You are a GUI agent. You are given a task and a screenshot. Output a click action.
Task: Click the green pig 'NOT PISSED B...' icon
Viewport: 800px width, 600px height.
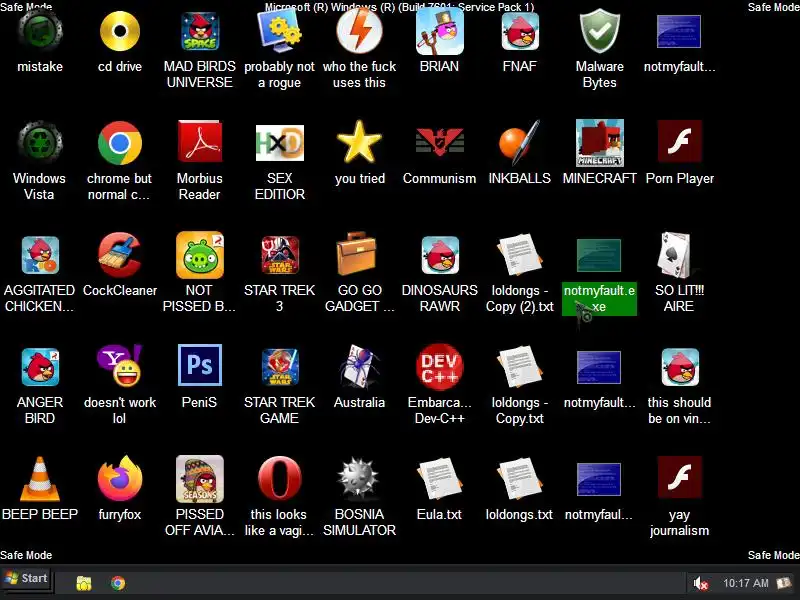(200, 255)
